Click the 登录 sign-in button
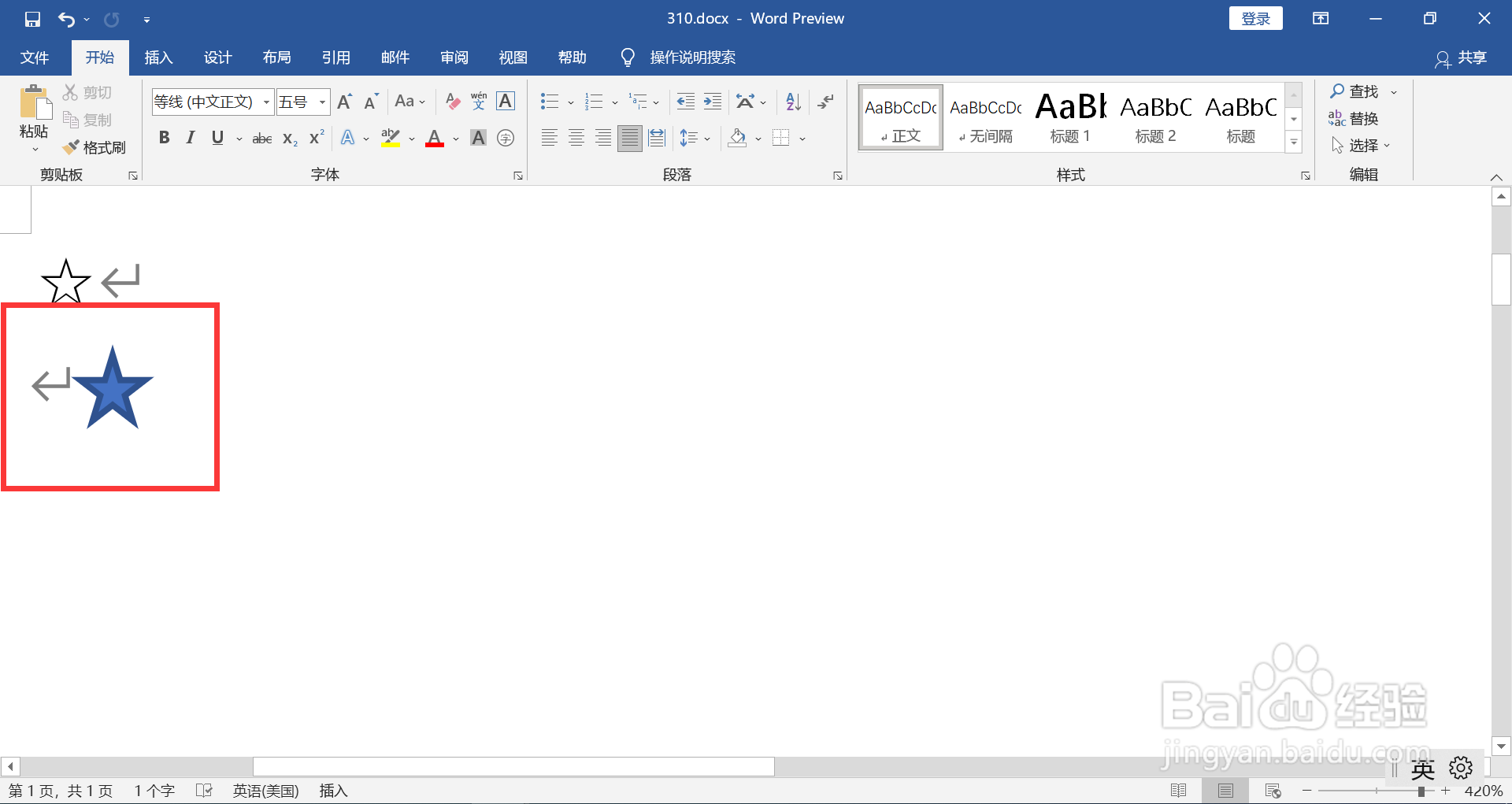The height and width of the screenshot is (804, 1512). coord(1256,19)
